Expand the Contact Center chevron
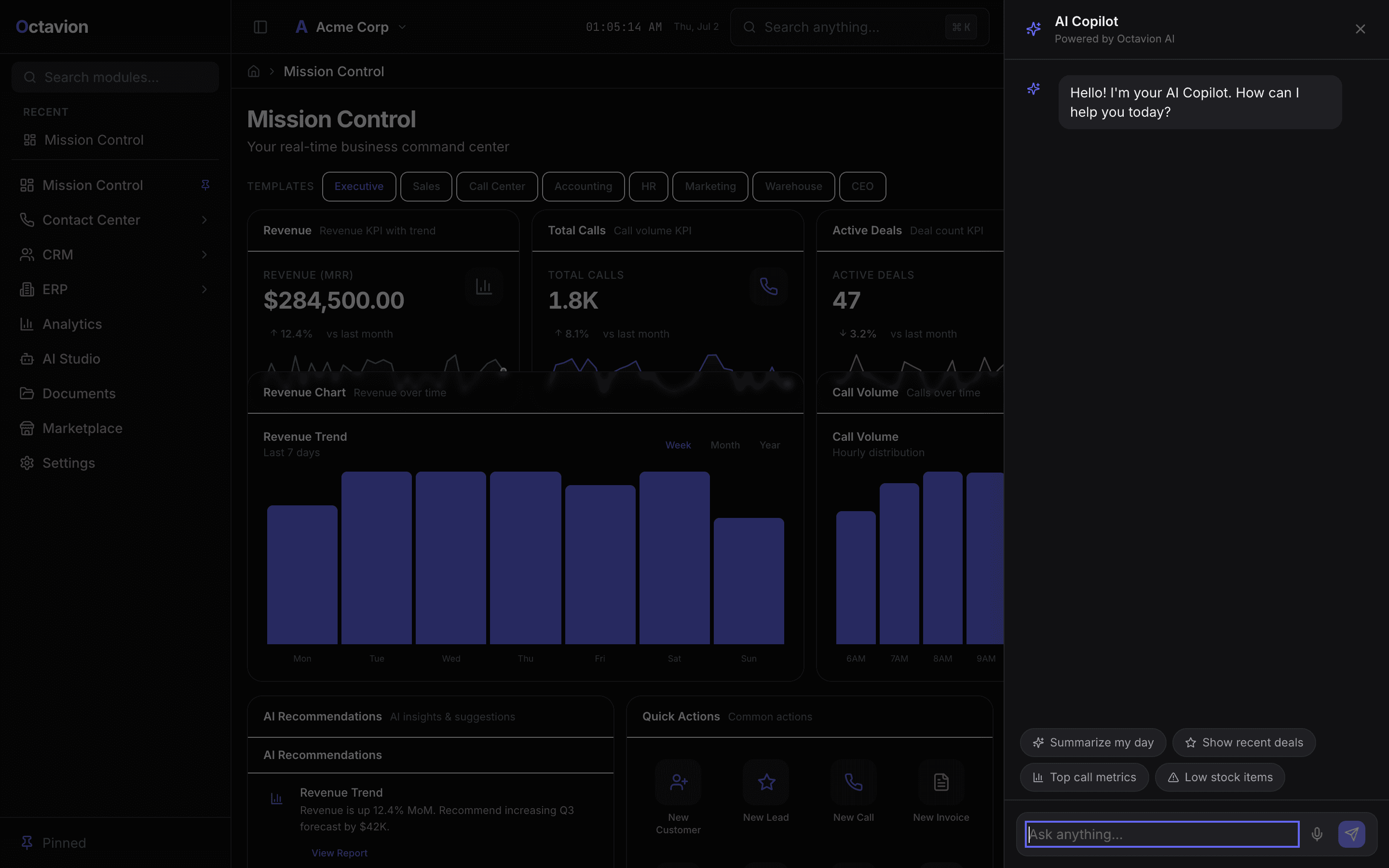 tap(204, 220)
